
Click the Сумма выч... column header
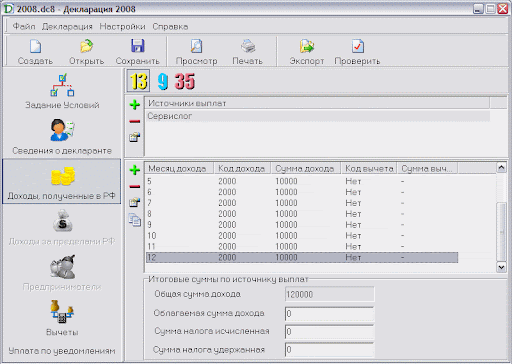427,168
